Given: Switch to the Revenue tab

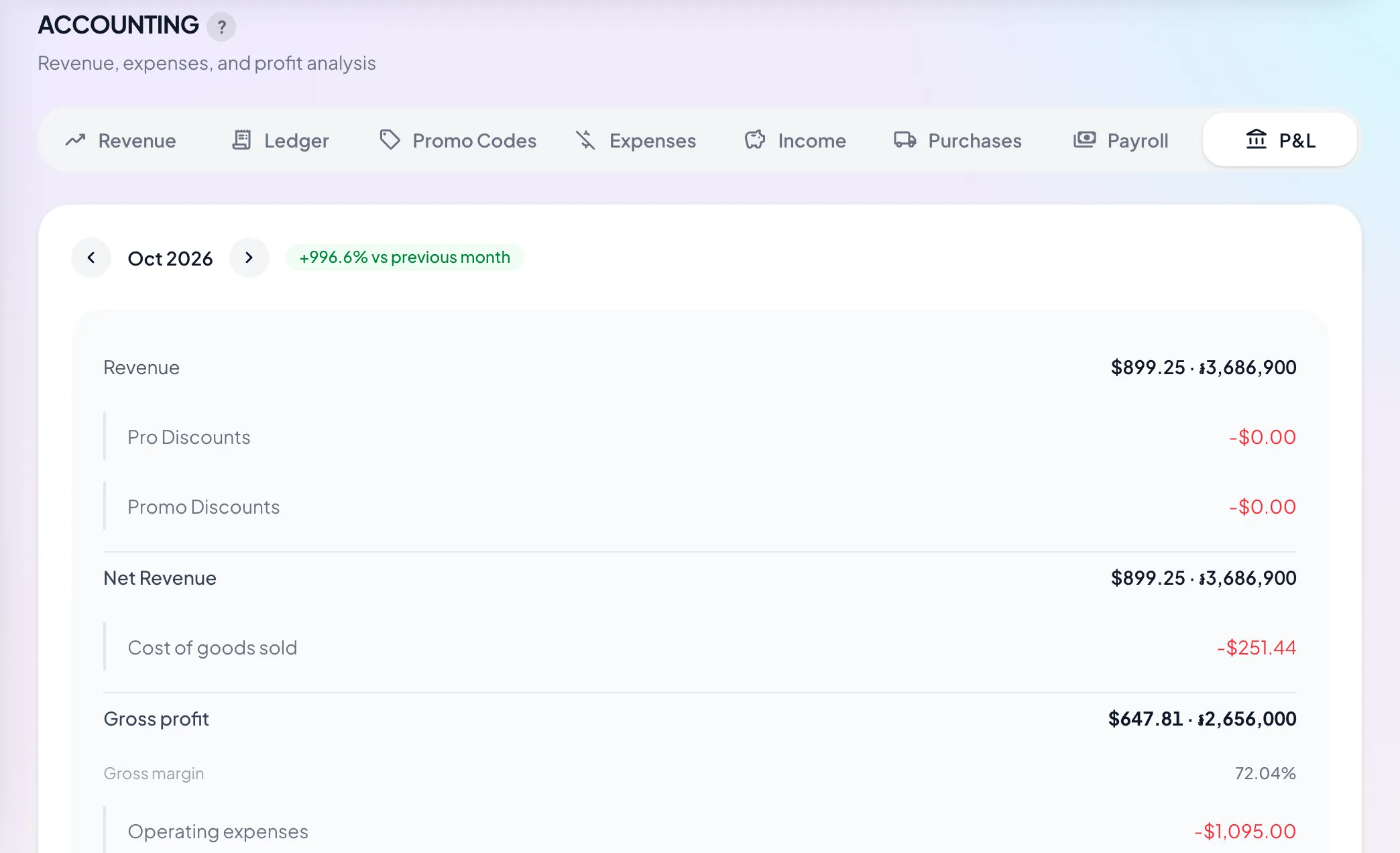Looking at the screenshot, I should (121, 140).
